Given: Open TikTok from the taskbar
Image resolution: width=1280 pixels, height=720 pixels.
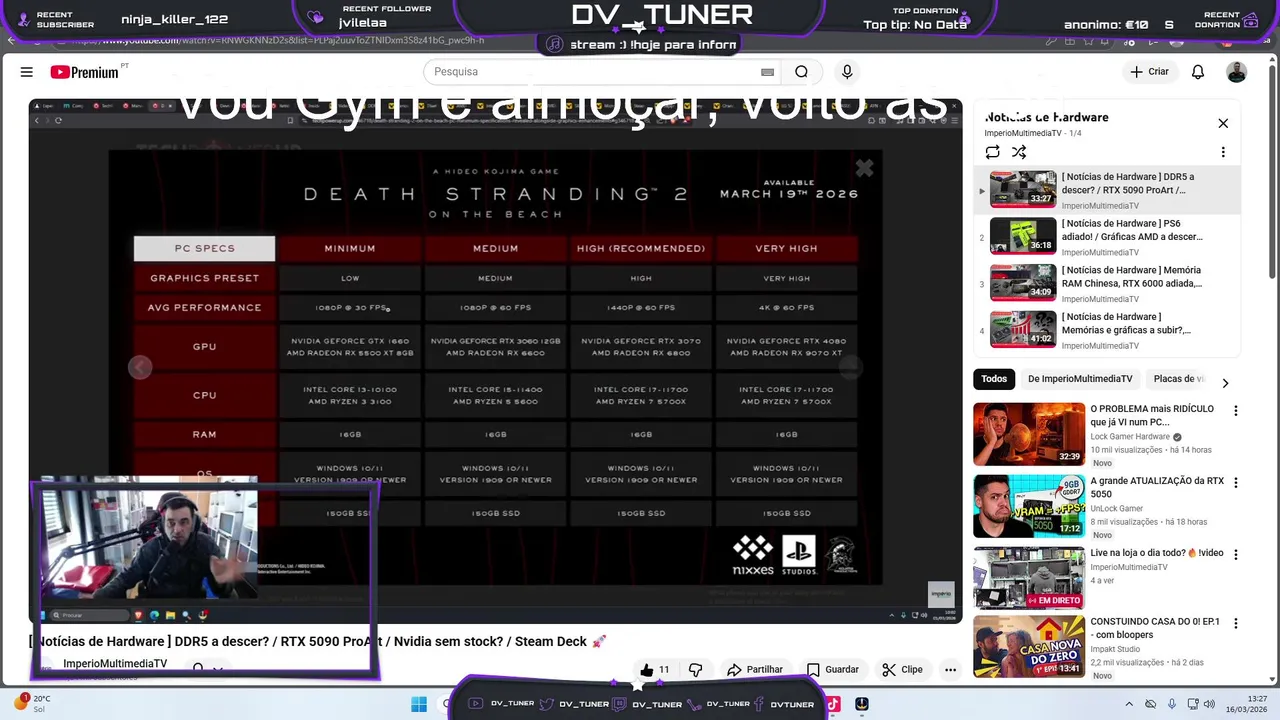Looking at the screenshot, I should pos(833,704).
